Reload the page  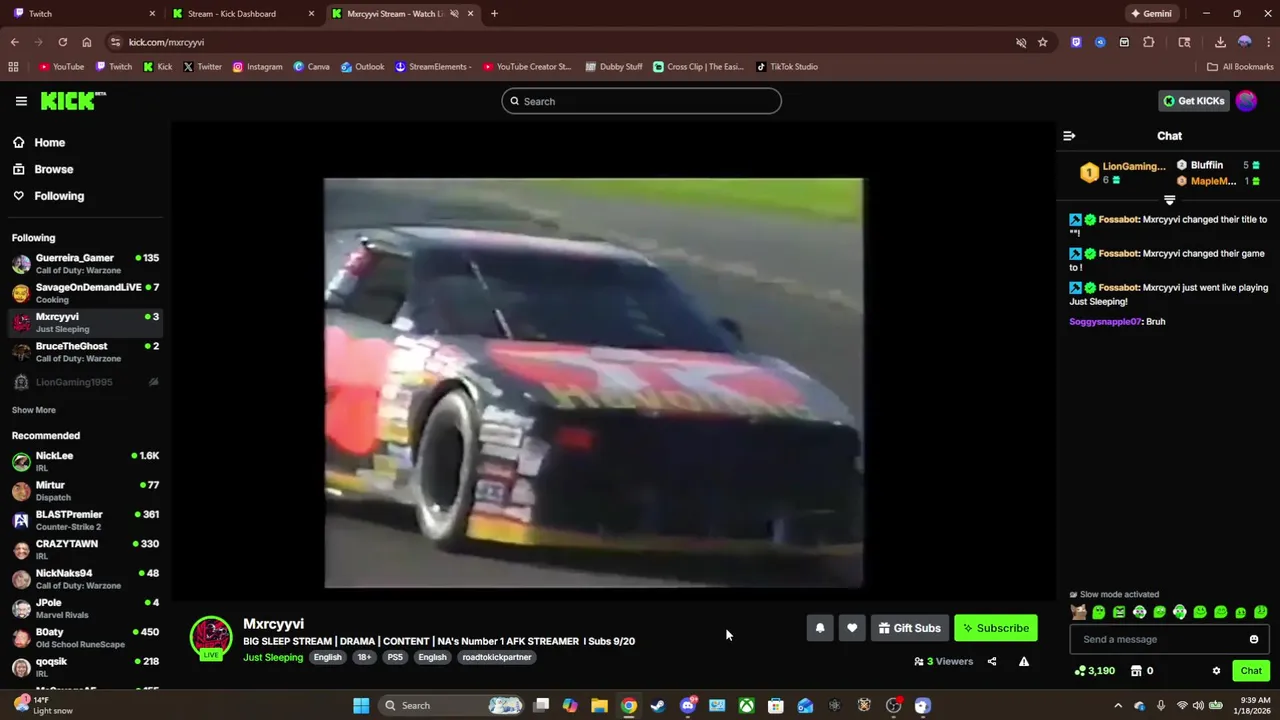tap(62, 42)
